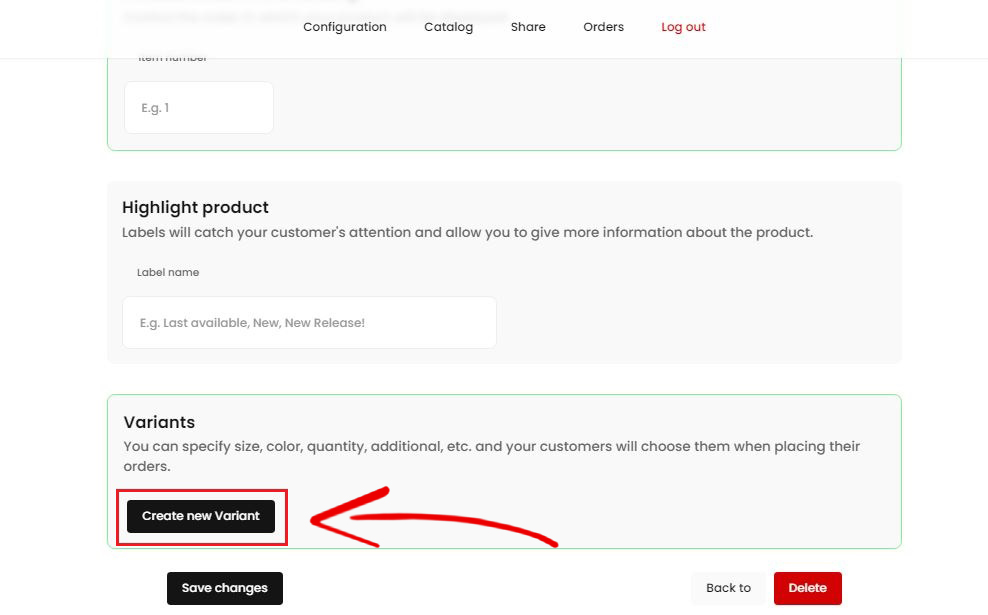Click into the Label name text box
Screen dimensions: 988x615
[x=309, y=323]
